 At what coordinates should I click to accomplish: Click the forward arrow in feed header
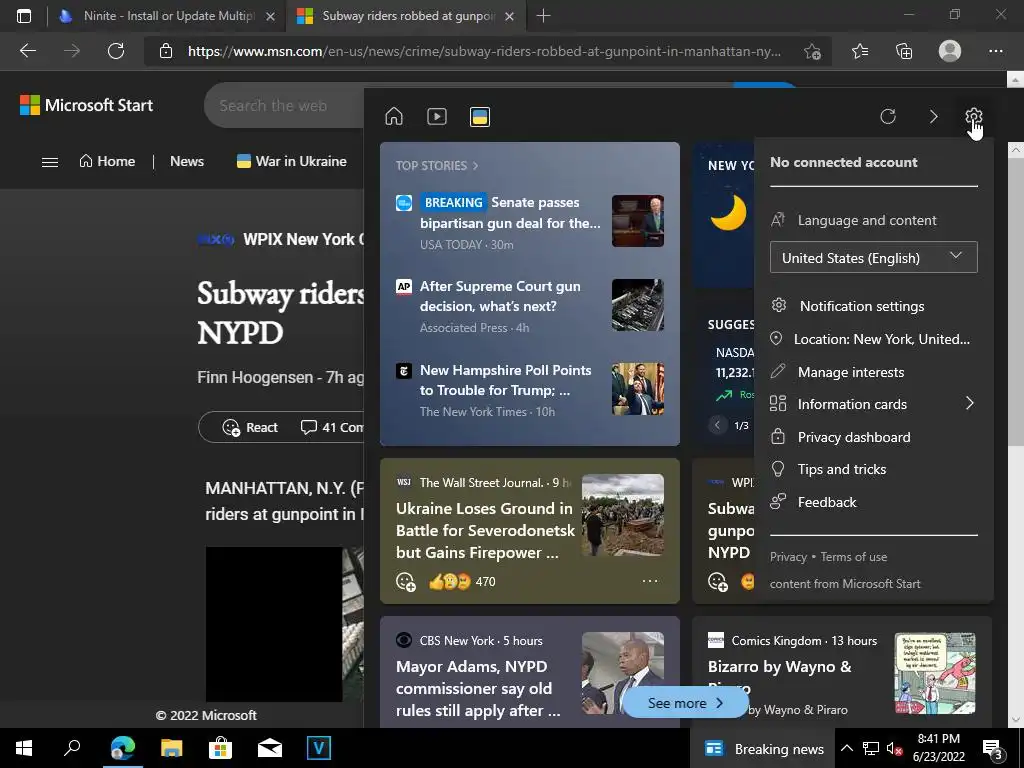[933, 116]
